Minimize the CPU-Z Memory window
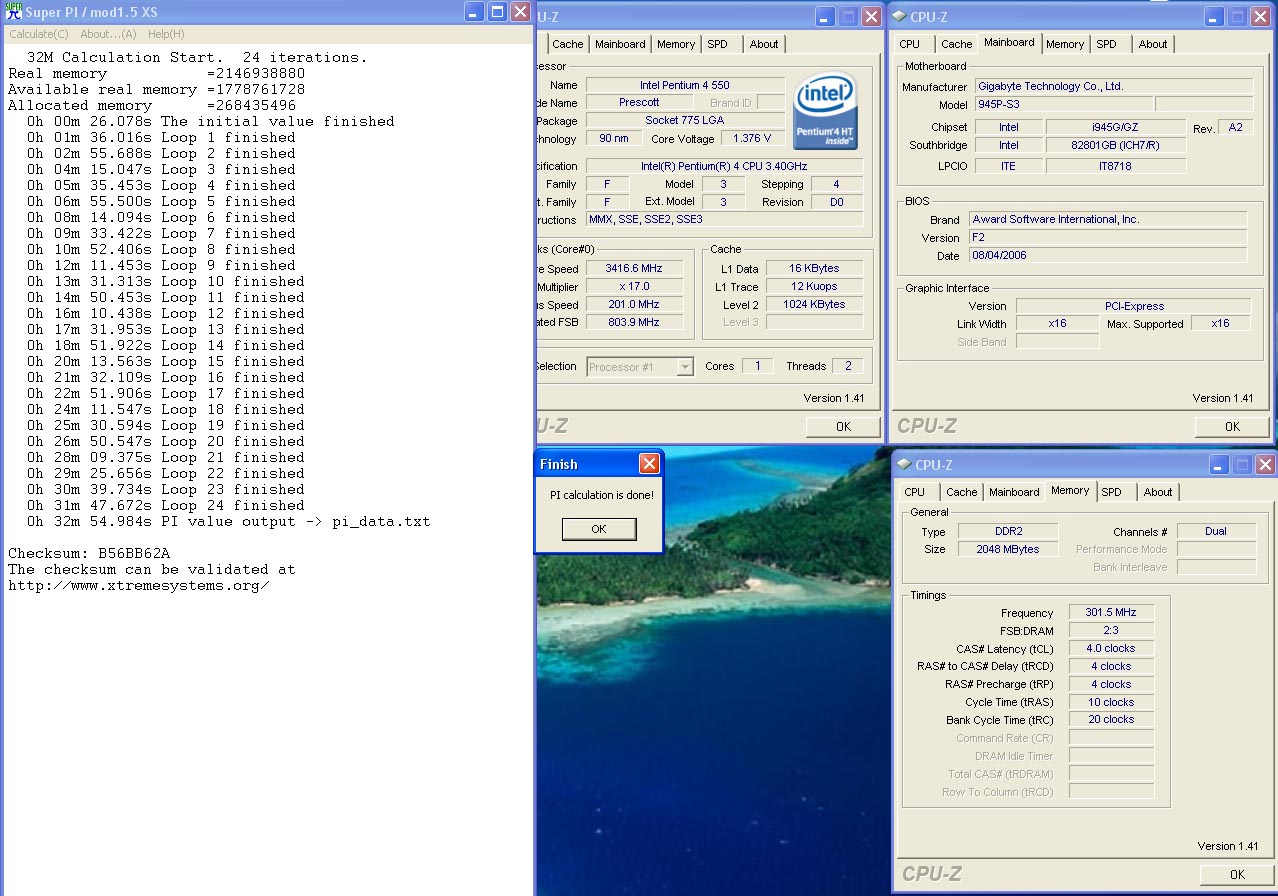Image resolution: width=1278 pixels, height=896 pixels. (x=1220, y=465)
